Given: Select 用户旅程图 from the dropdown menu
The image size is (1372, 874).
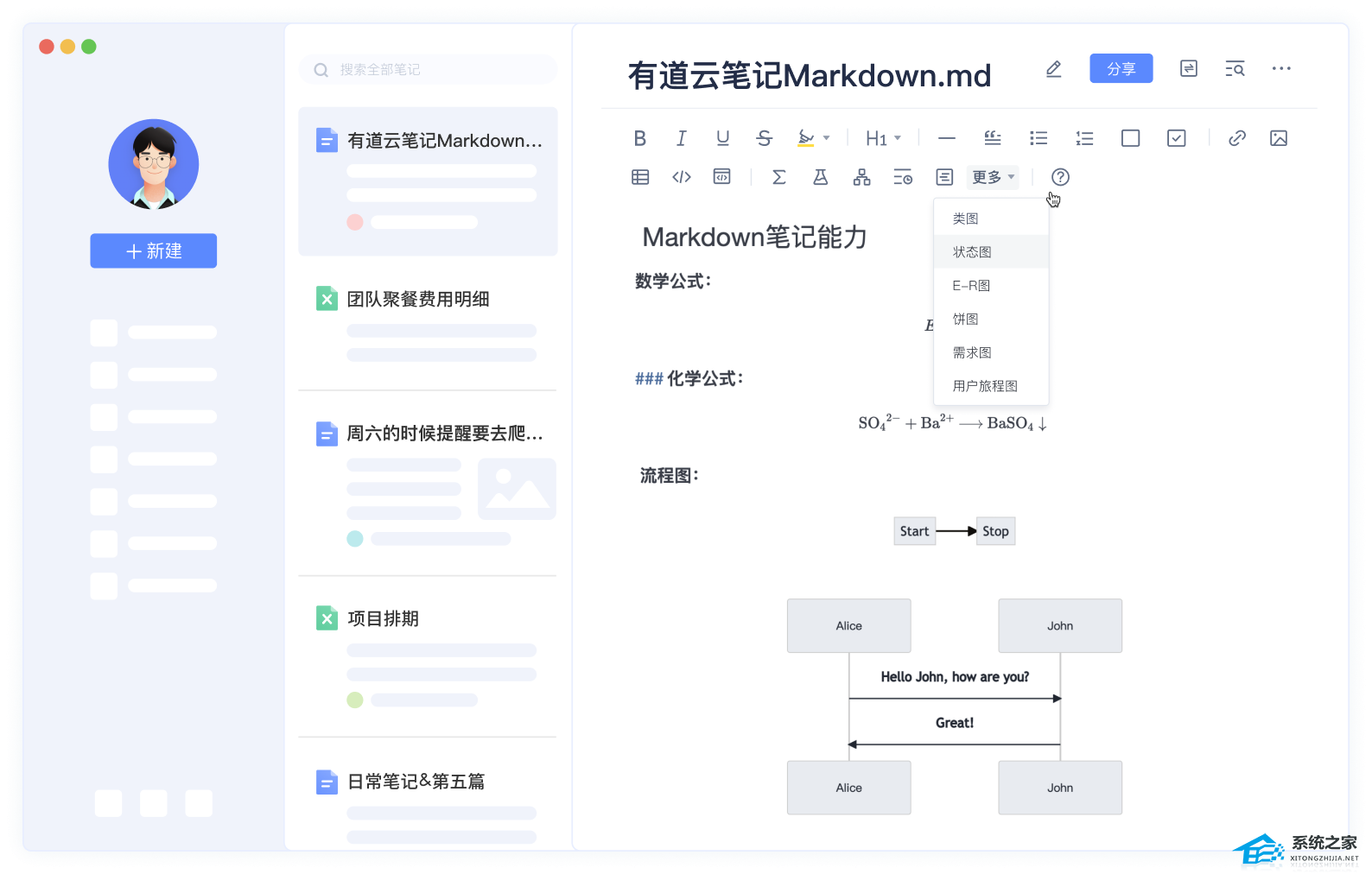Looking at the screenshot, I should (991, 386).
